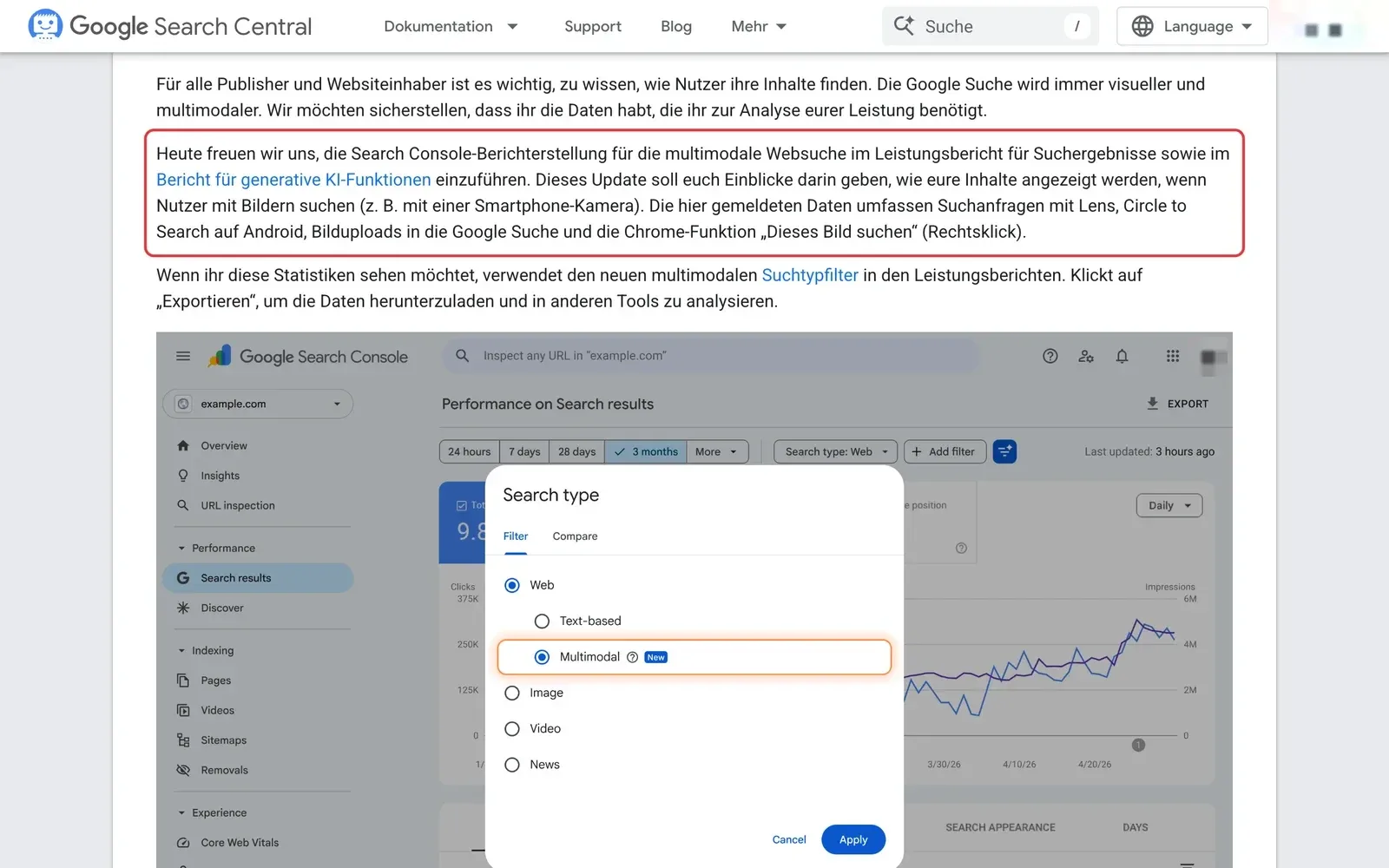Open the Support menu item

tap(593, 26)
